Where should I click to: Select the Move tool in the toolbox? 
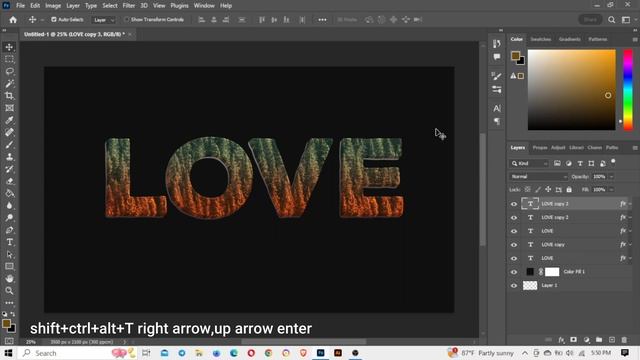click(9, 47)
